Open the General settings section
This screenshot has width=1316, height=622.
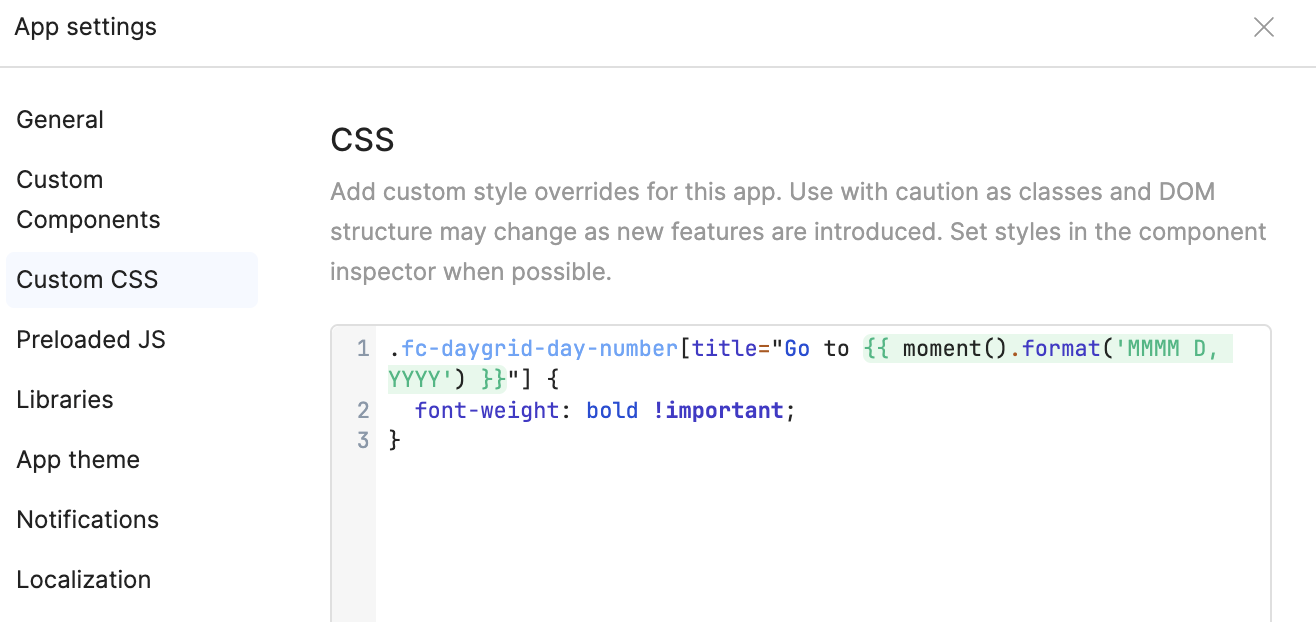pos(60,120)
